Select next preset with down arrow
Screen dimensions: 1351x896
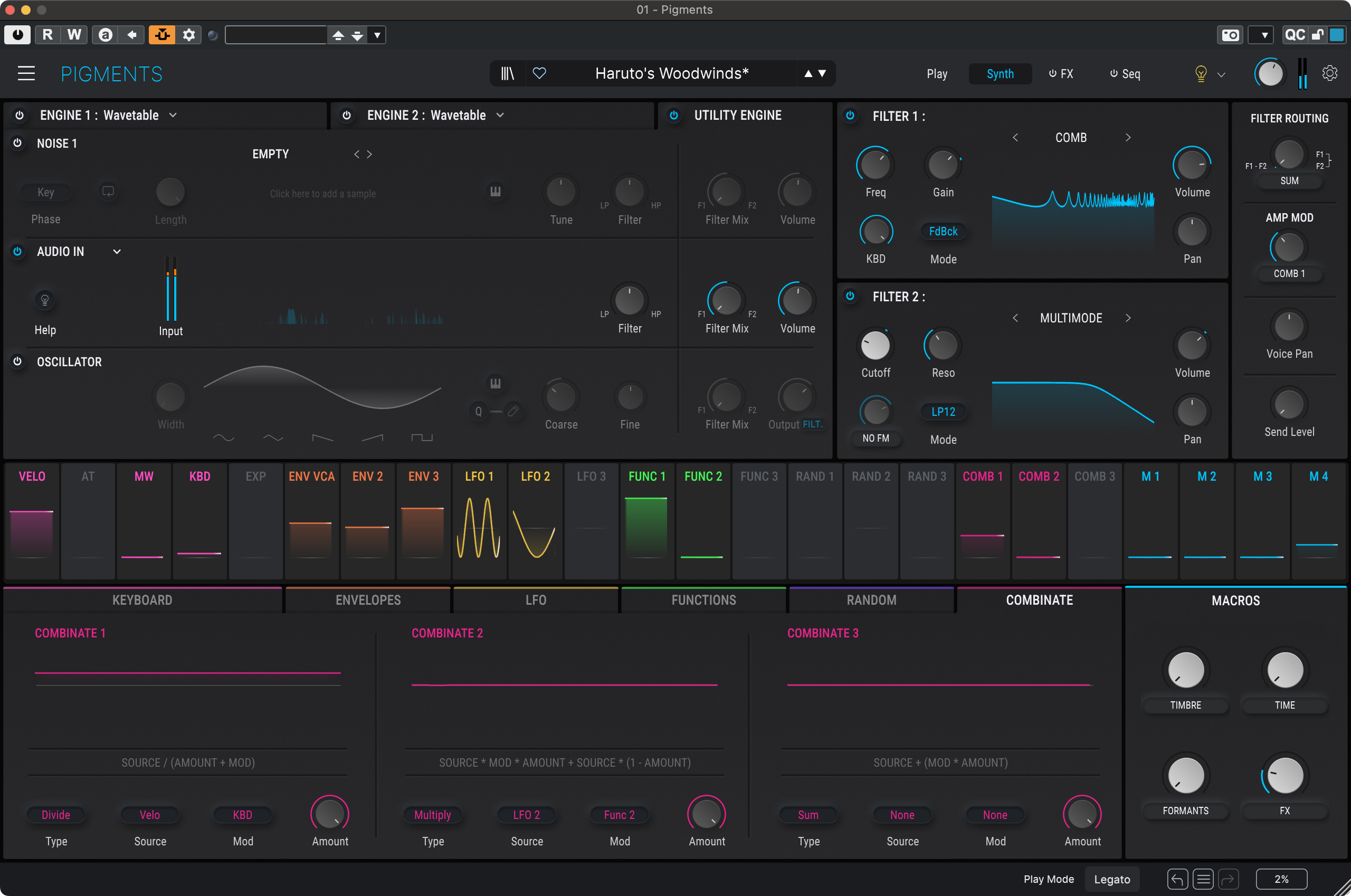[x=822, y=73]
